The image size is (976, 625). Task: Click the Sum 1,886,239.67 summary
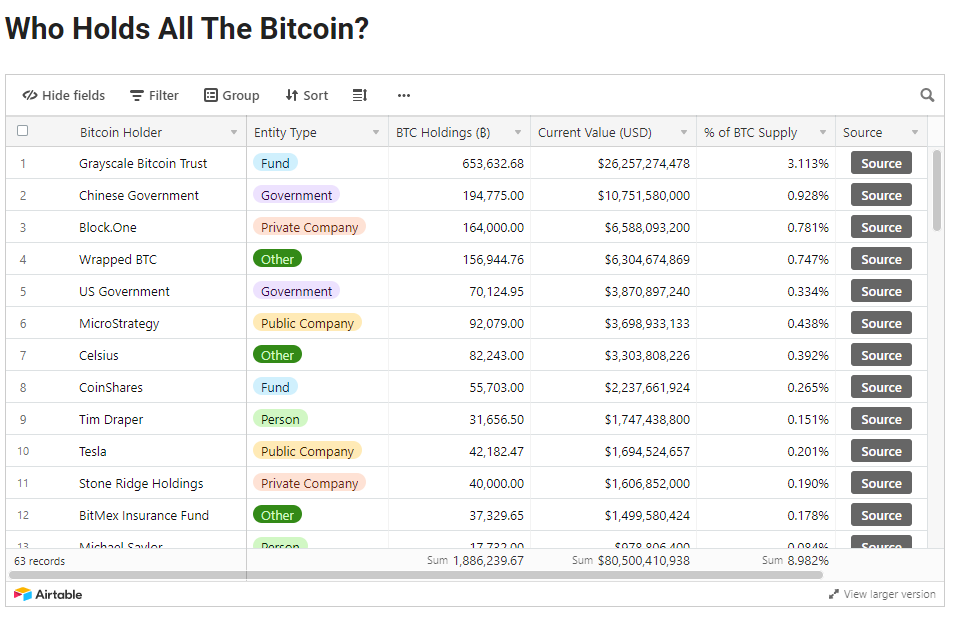475,560
